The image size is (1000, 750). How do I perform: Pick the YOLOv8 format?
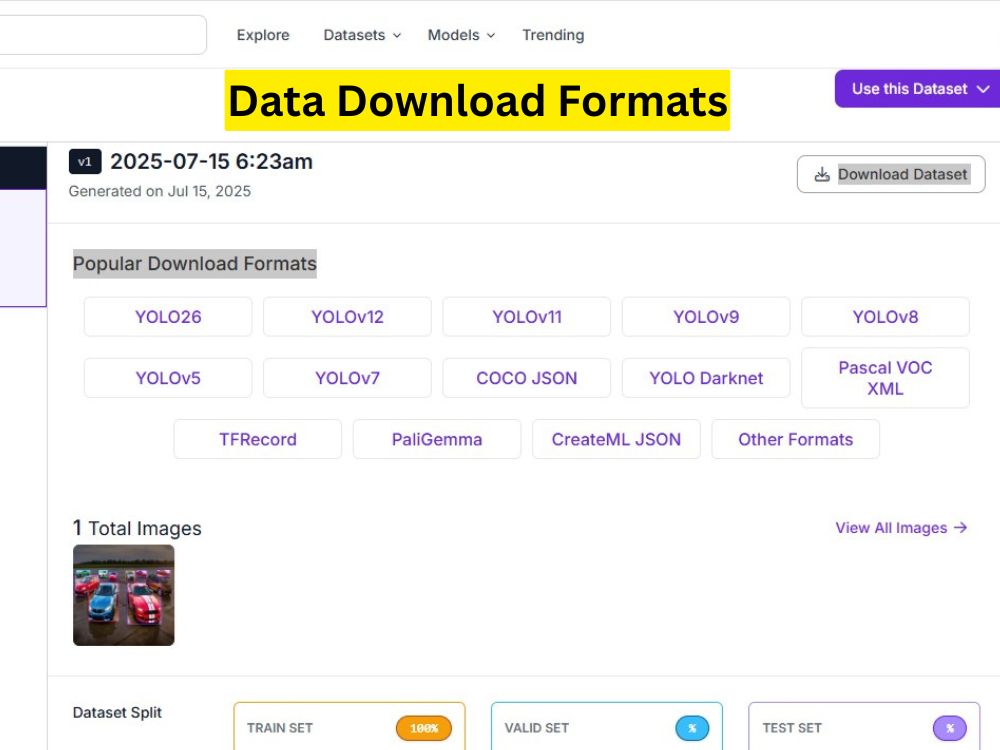coord(885,317)
